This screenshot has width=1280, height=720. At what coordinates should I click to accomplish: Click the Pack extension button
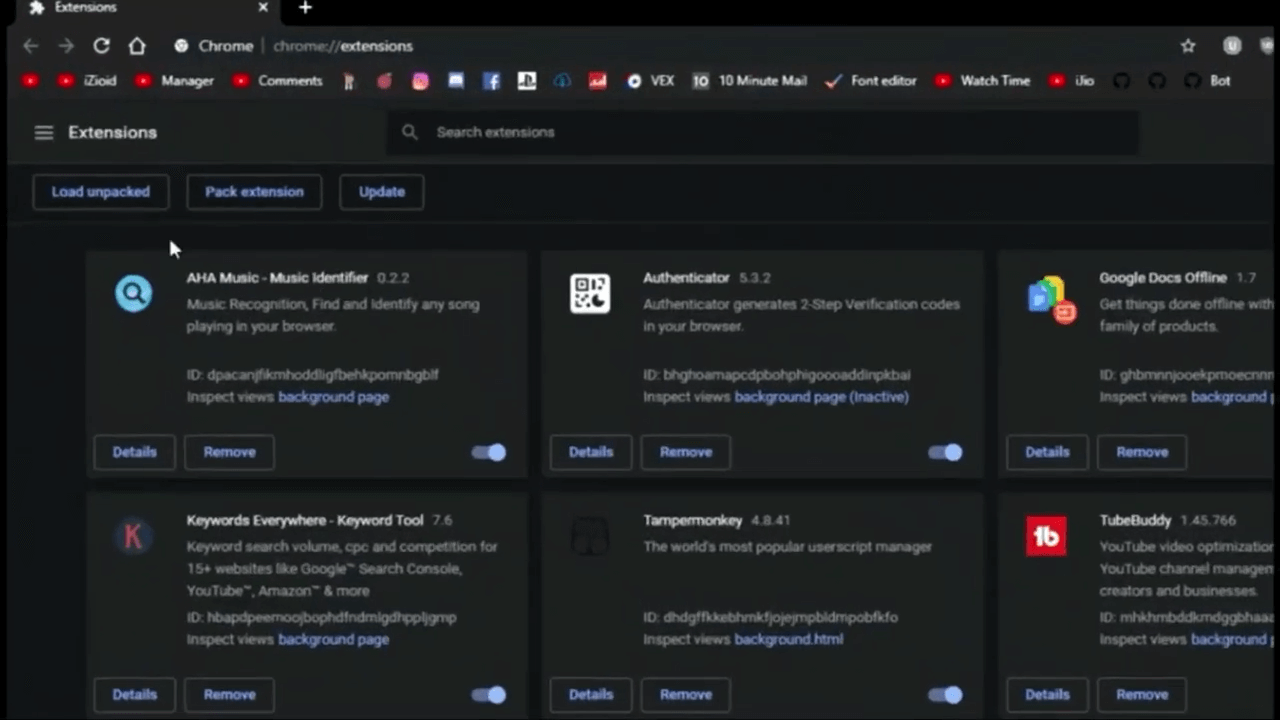pyautogui.click(x=254, y=191)
